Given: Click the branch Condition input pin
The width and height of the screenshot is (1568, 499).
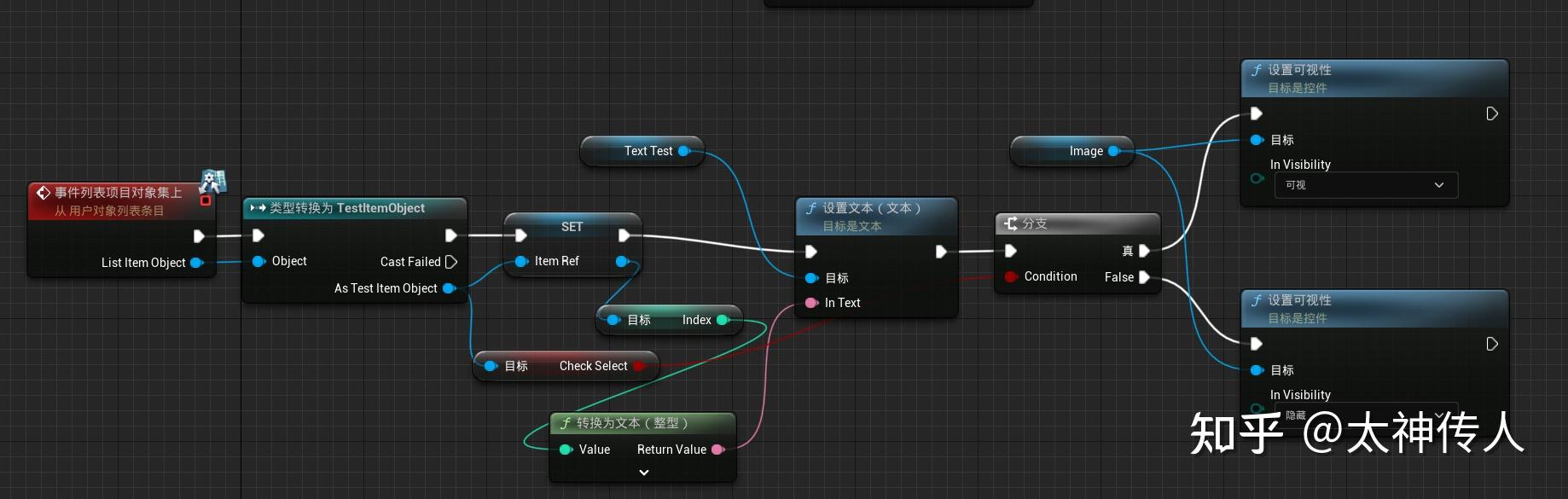Looking at the screenshot, I should [x=1011, y=276].
